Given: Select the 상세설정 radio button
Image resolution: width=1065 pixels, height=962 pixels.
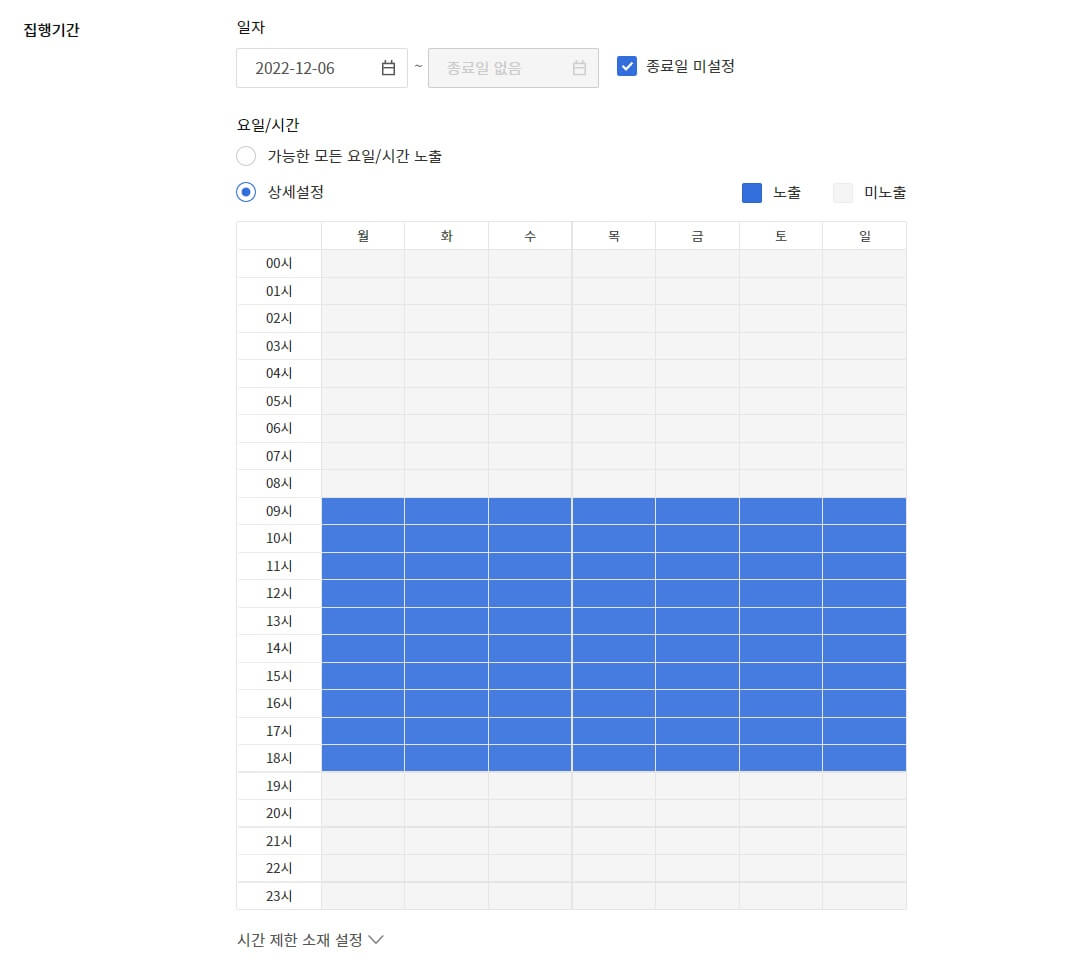Looking at the screenshot, I should (246, 192).
